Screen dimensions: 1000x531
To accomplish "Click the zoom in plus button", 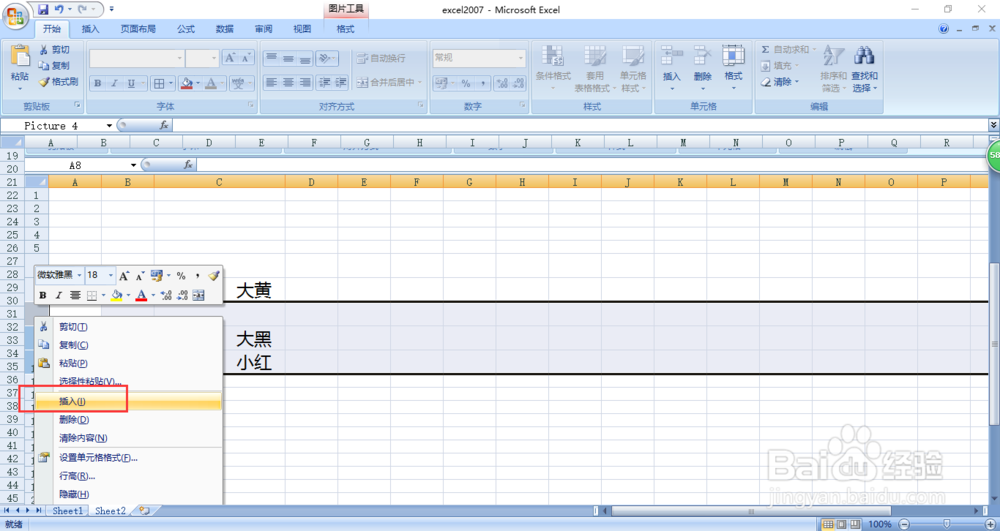I will point(990,524).
